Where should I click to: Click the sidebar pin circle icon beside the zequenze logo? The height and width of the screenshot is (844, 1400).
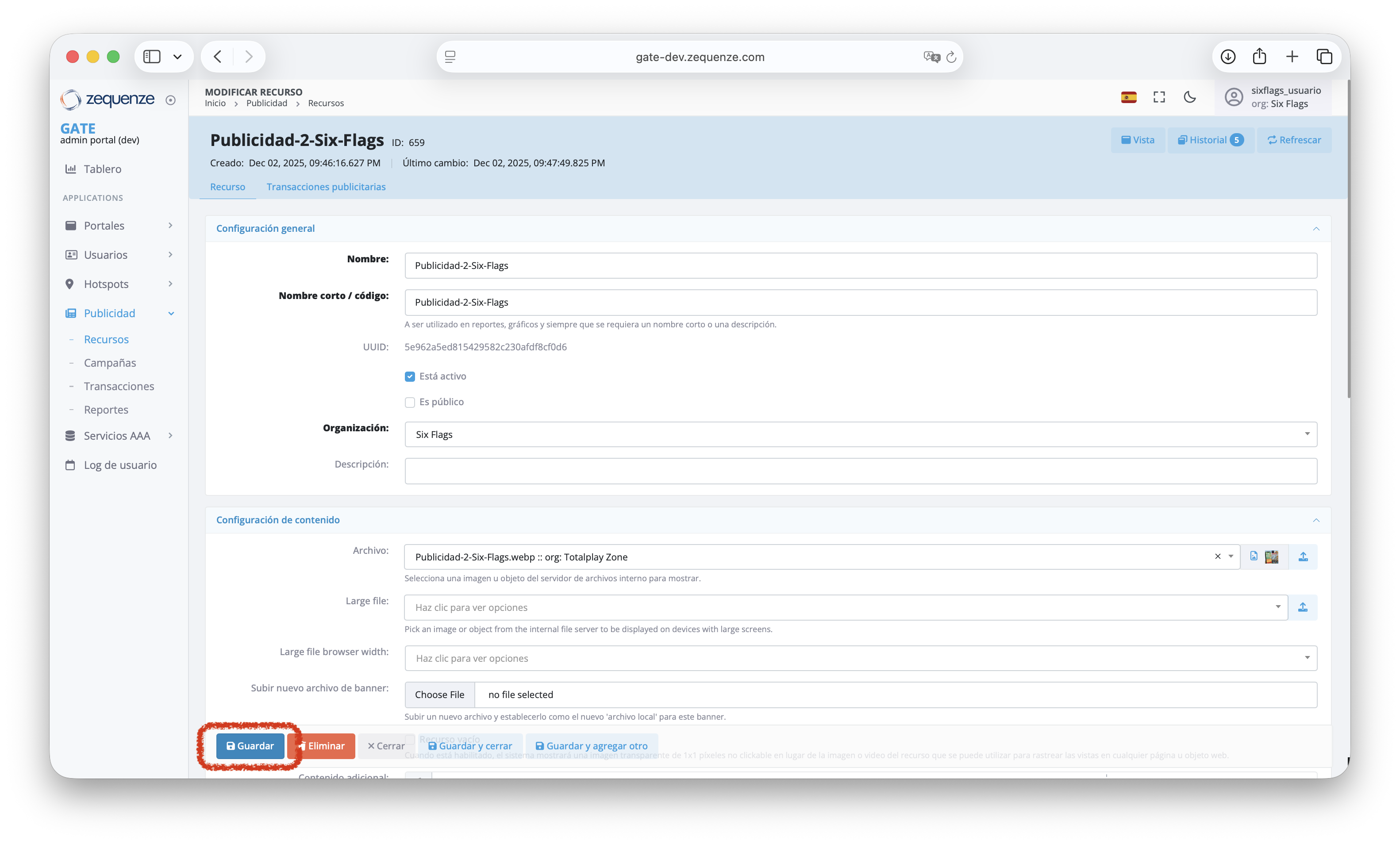click(170, 100)
